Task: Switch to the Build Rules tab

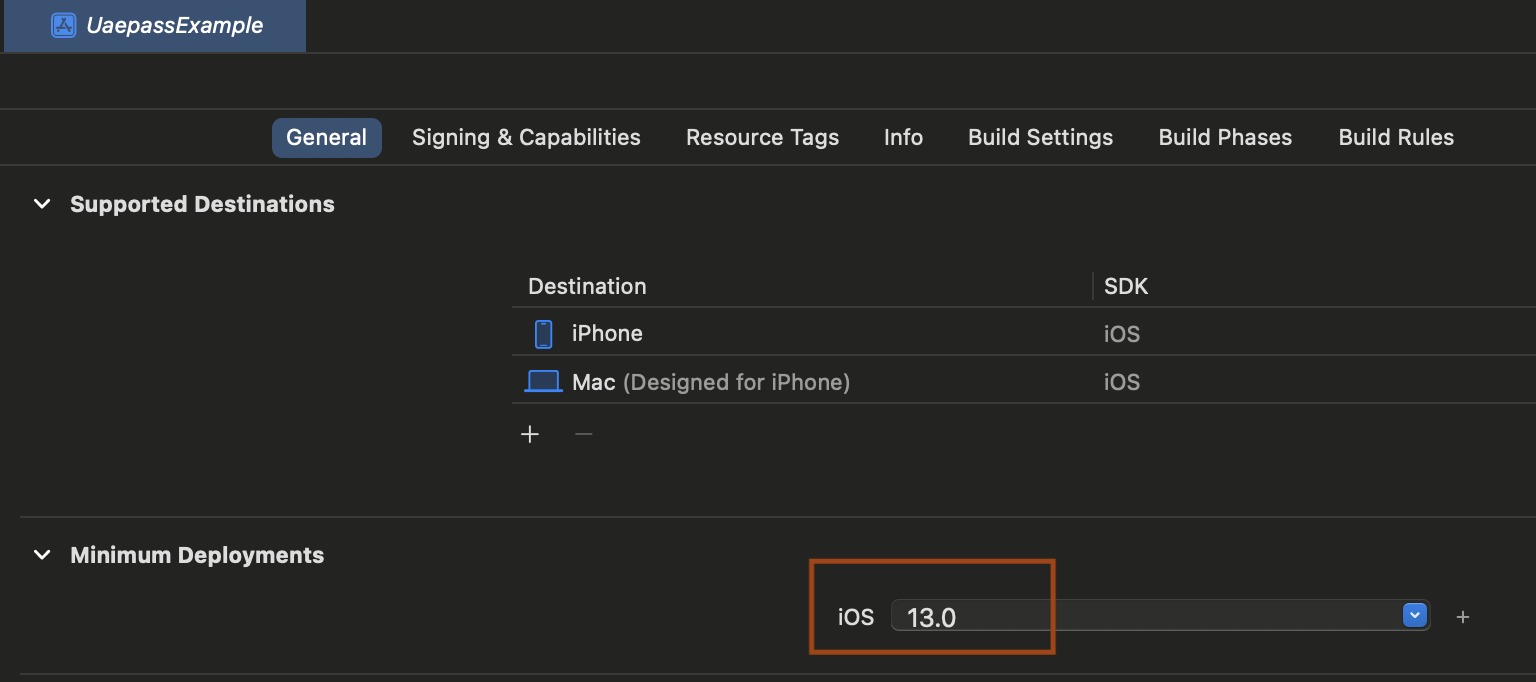Action: pyautogui.click(x=1396, y=138)
